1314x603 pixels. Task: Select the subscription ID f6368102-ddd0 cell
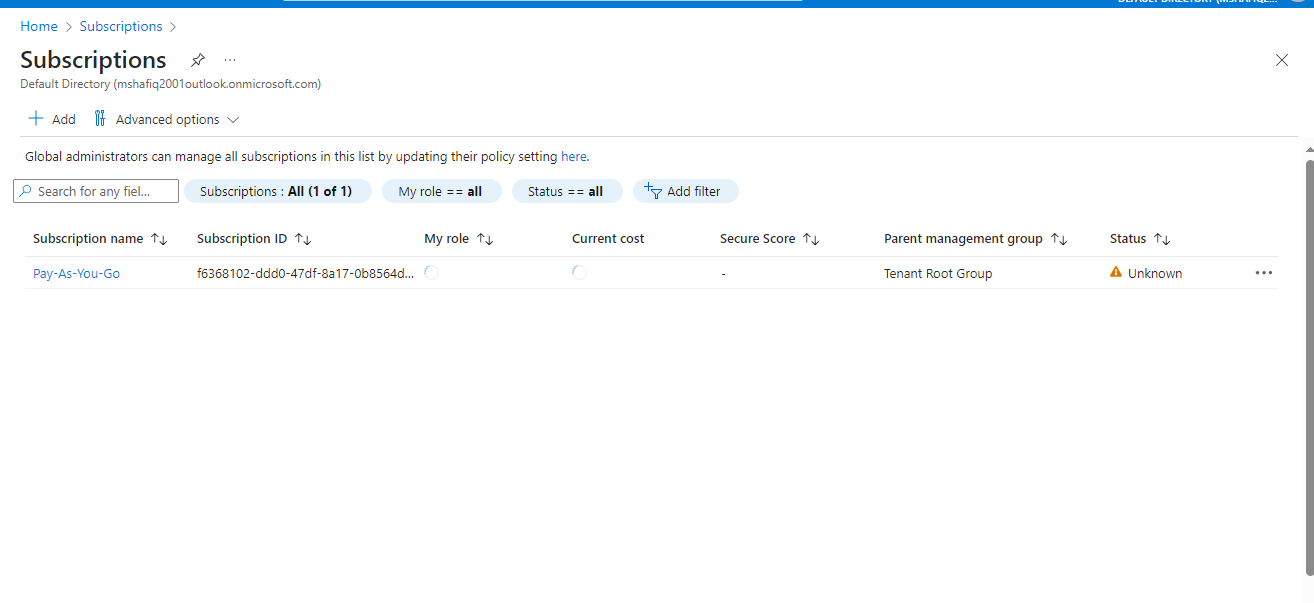point(305,273)
